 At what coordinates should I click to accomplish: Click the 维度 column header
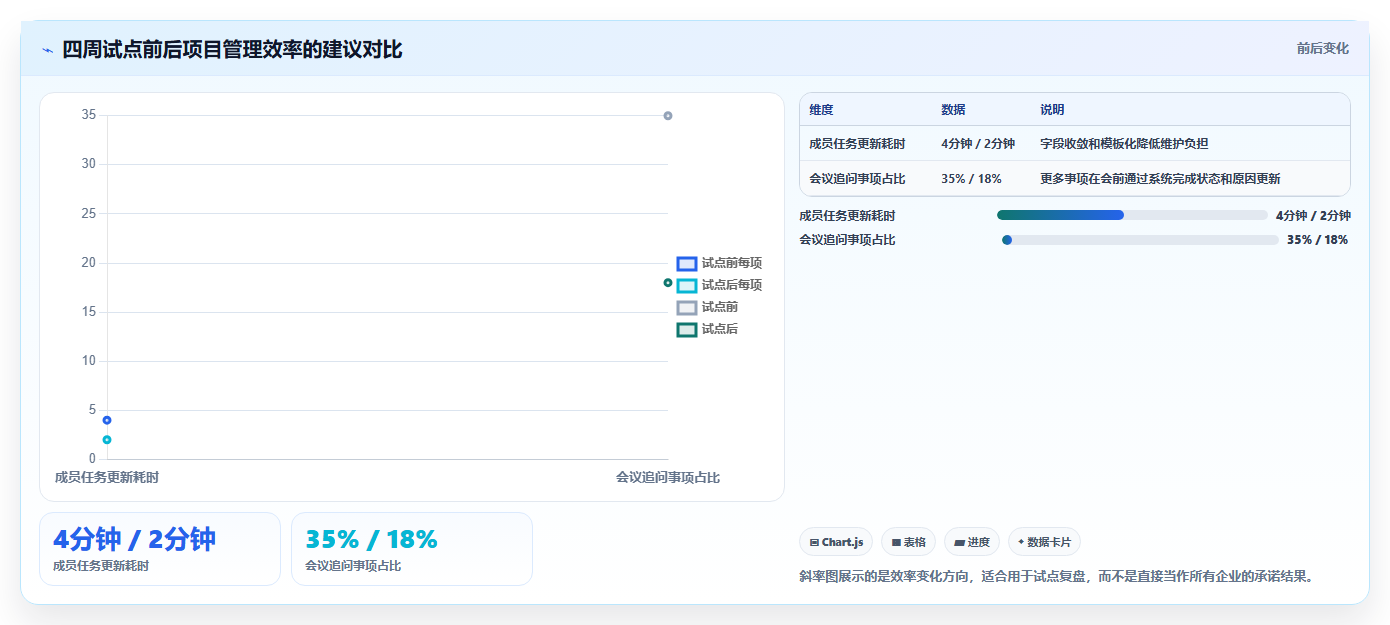[821, 110]
